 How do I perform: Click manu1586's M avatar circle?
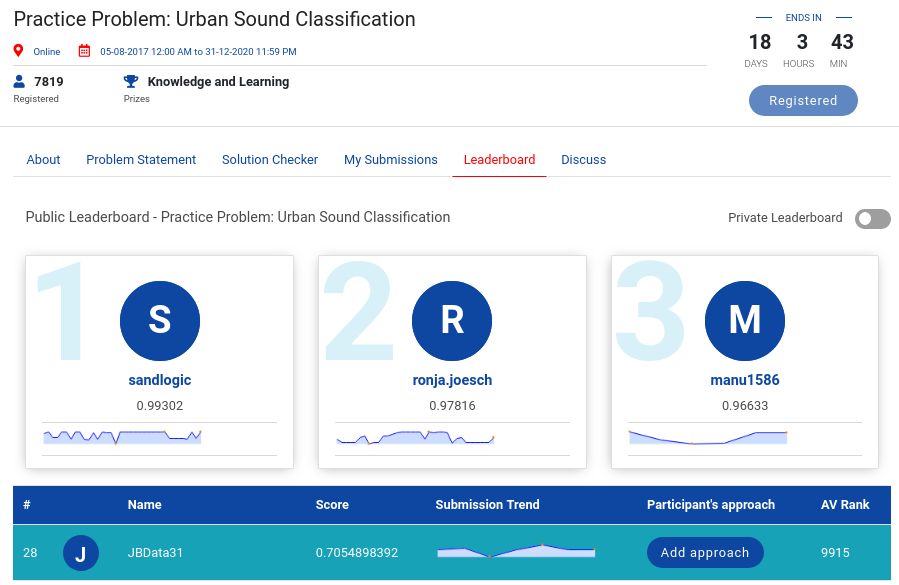coord(745,319)
